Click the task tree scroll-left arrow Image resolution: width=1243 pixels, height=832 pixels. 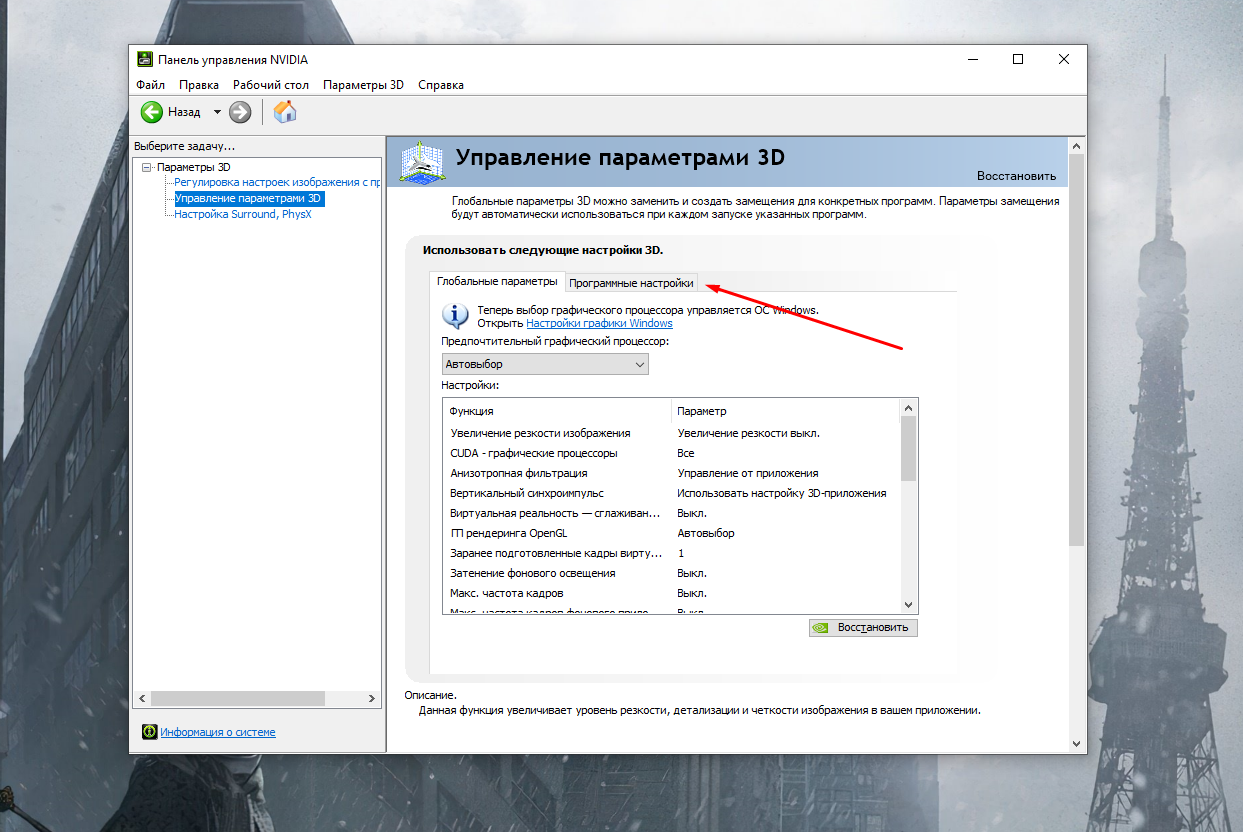pos(142,698)
